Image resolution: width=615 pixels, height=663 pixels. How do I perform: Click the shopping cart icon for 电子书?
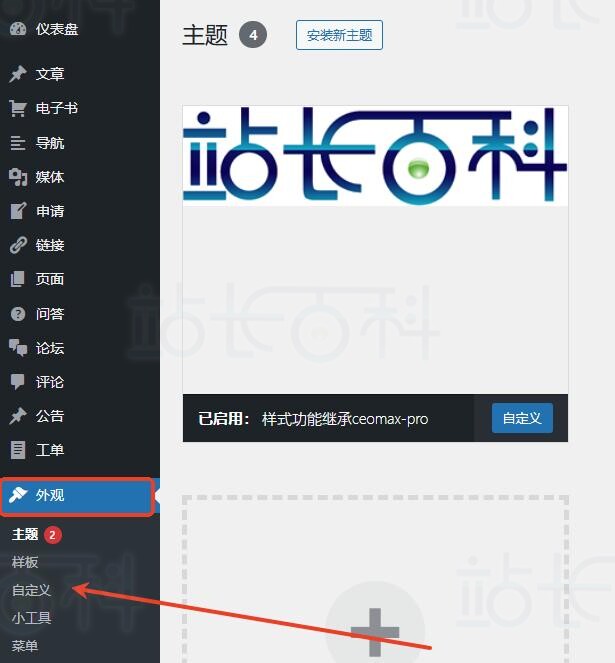(18, 108)
